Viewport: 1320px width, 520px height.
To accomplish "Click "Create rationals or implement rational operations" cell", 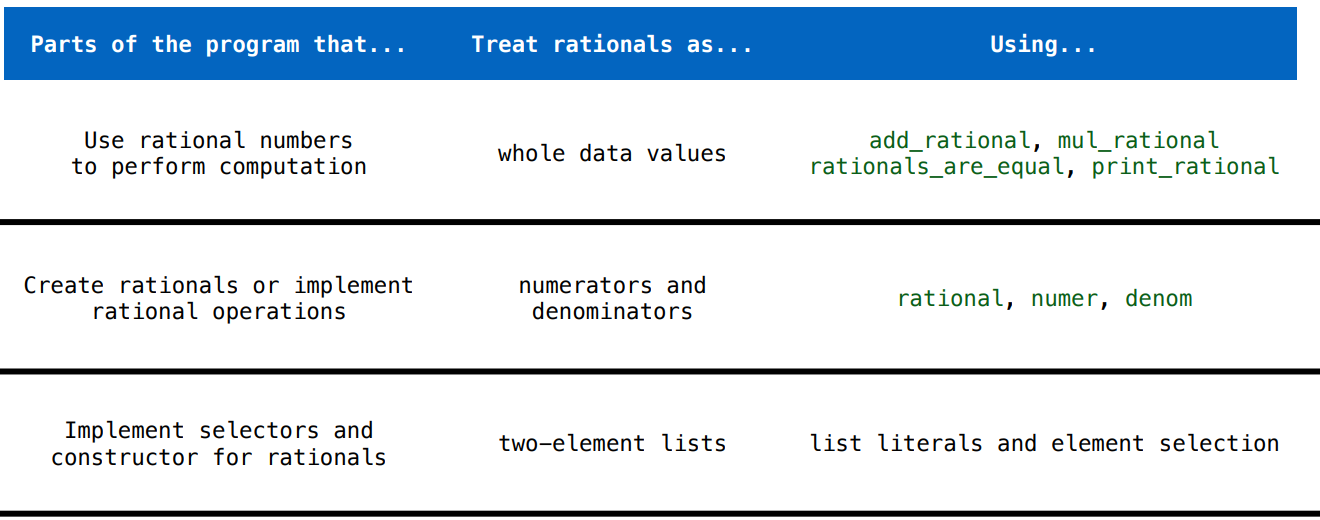I will [x=218, y=298].
